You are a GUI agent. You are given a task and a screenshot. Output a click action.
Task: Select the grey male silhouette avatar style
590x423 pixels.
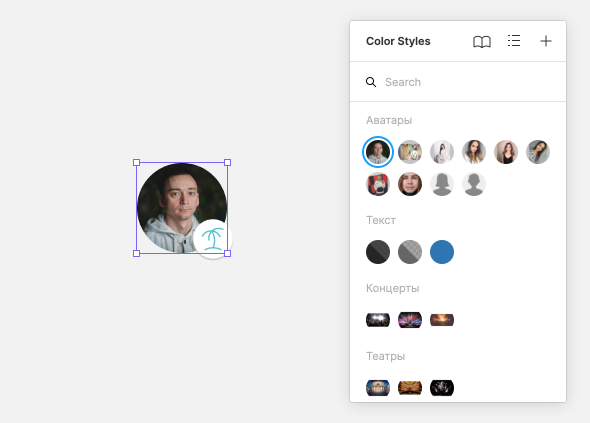click(474, 184)
